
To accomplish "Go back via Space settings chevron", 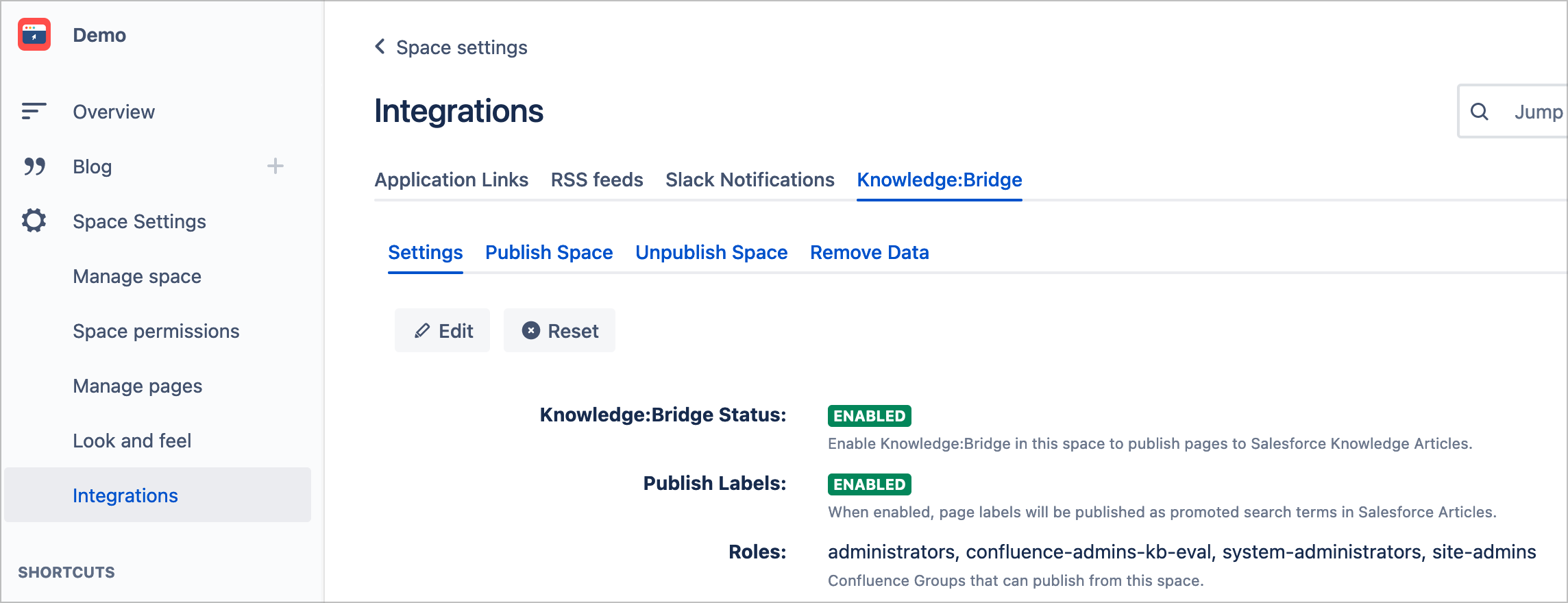I will tap(380, 47).
